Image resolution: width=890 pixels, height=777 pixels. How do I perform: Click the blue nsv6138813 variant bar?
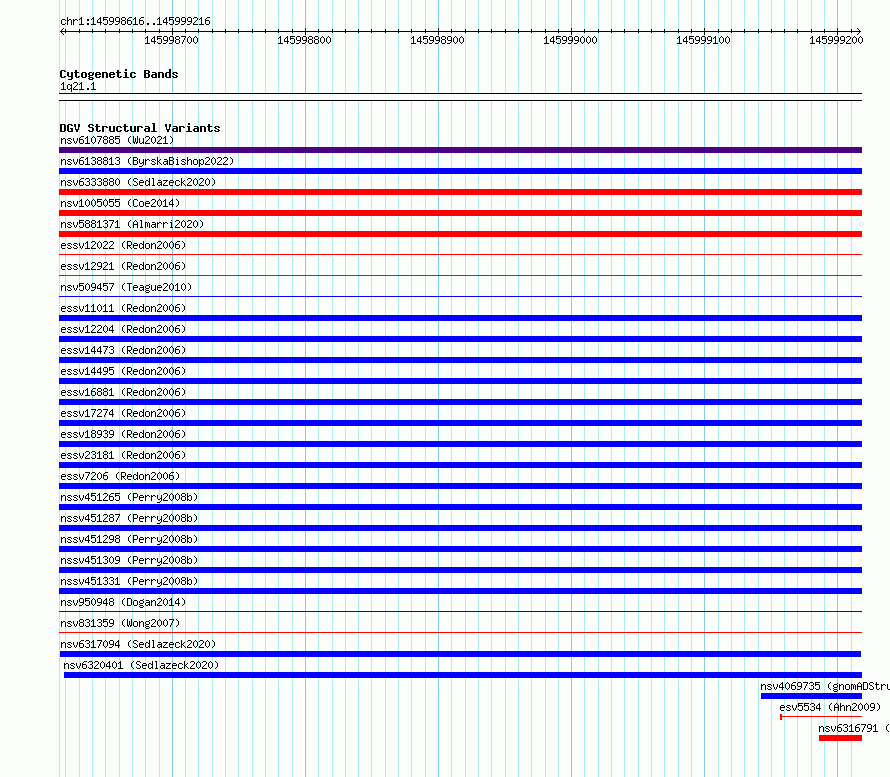pyautogui.click(x=460, y=171)
